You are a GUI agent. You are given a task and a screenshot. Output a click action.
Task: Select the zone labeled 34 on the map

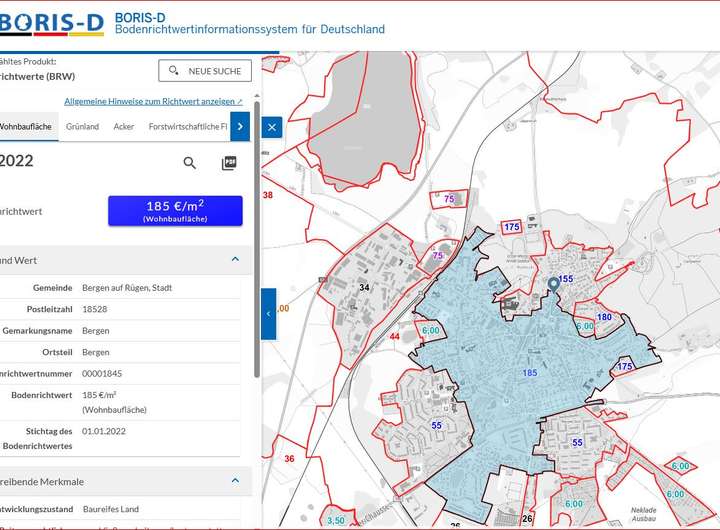click(364, 288)
